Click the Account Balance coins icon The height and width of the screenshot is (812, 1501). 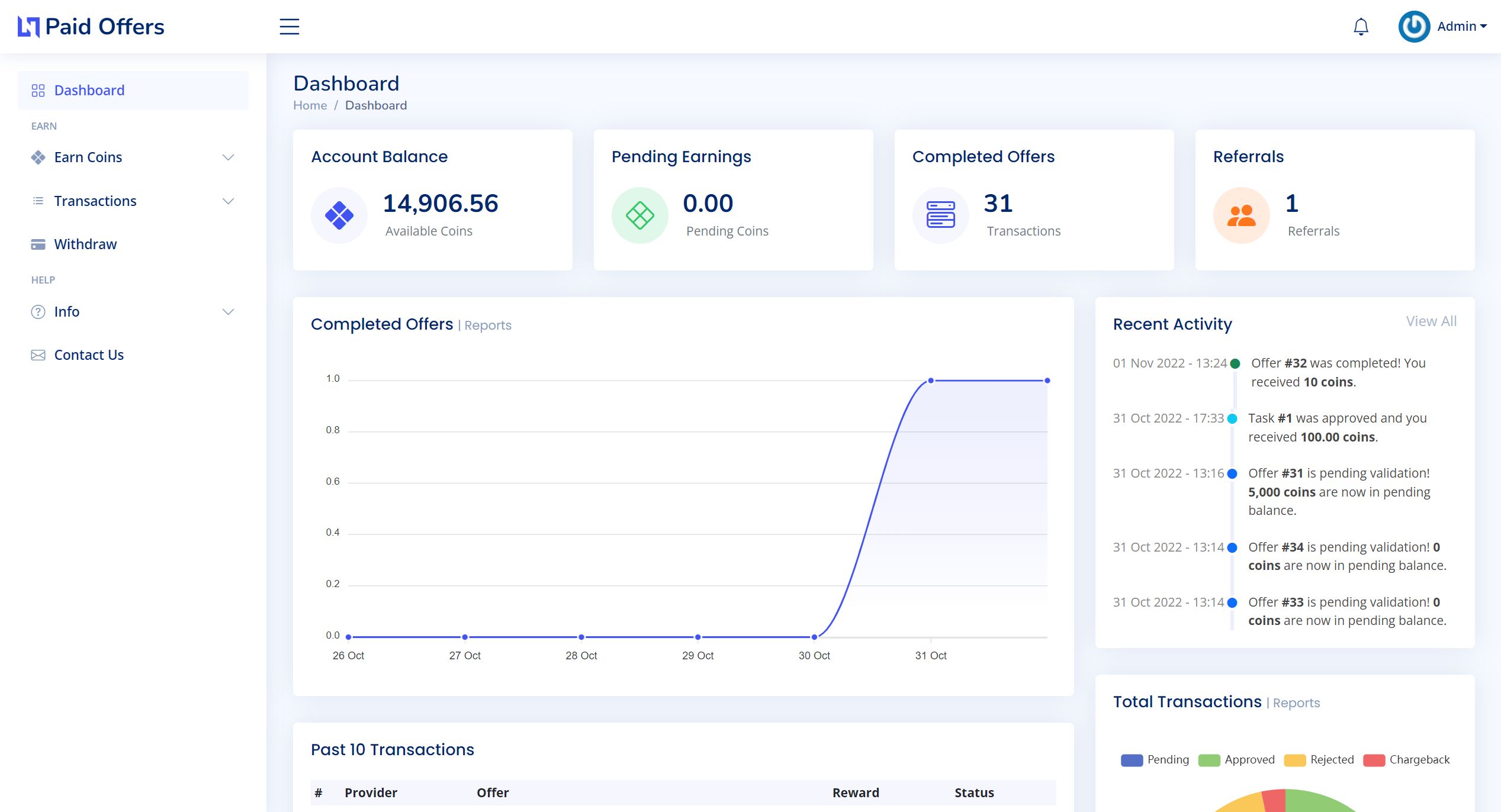click(x=339, y=215)
